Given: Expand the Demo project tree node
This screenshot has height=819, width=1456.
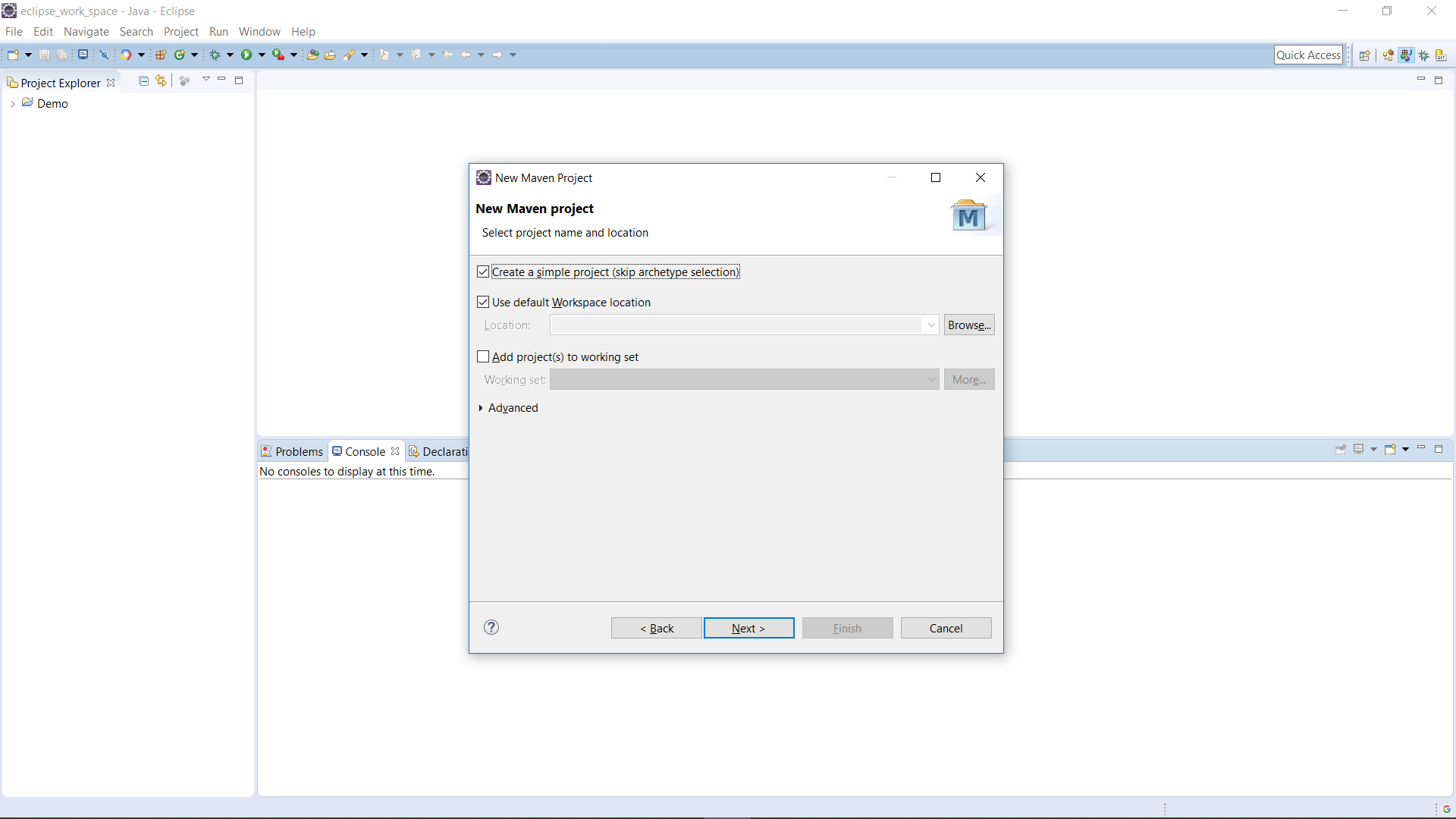Looking at the screenshot, I should tap(13, 104).
